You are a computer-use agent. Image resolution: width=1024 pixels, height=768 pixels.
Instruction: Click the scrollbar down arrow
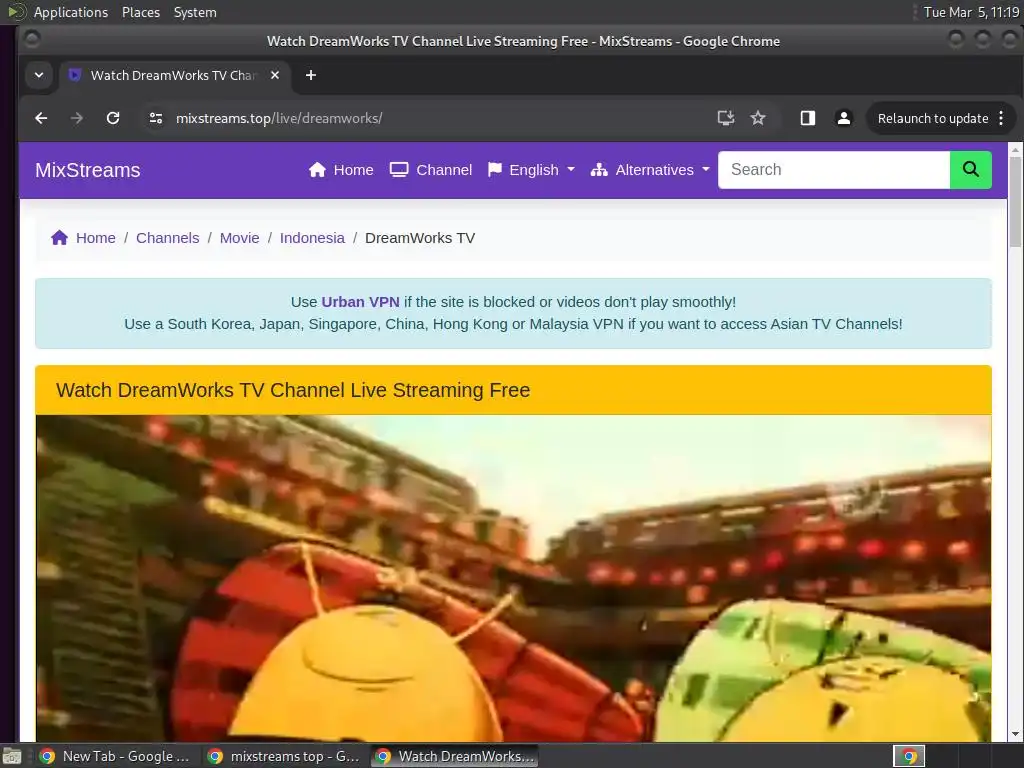(1015, 734)
